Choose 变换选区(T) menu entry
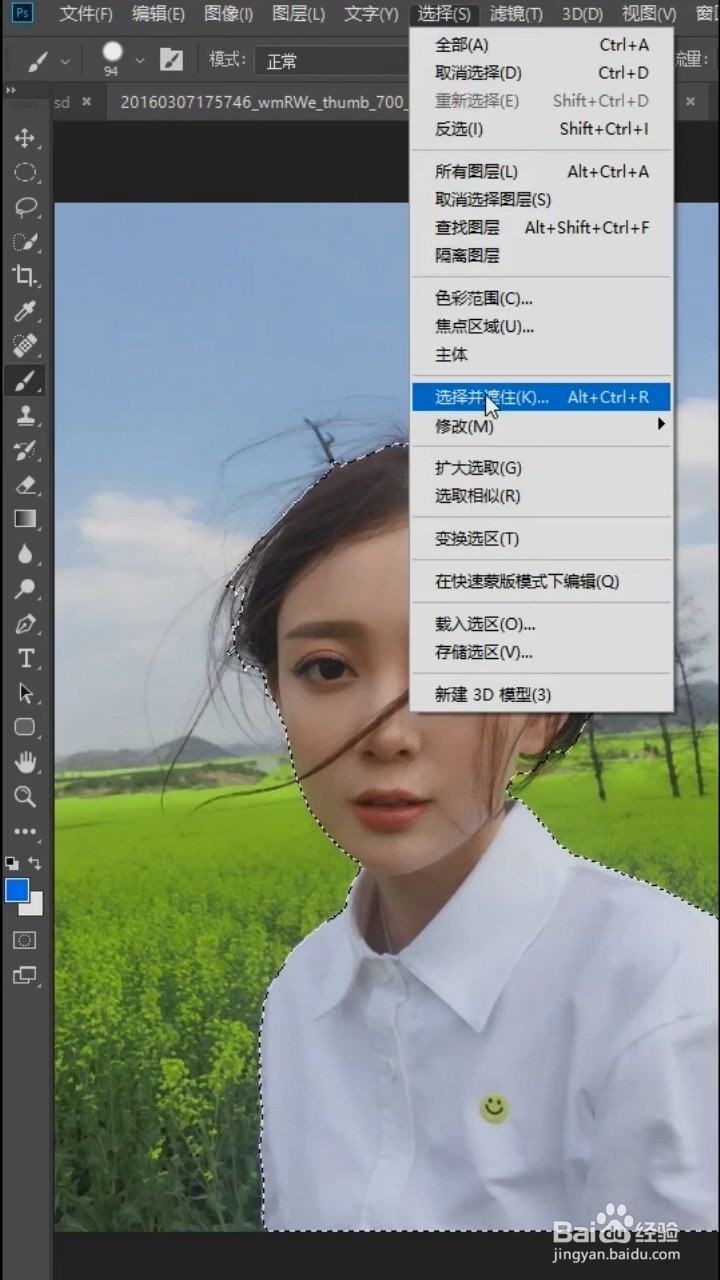720x1280 pixels. (541, 539)
